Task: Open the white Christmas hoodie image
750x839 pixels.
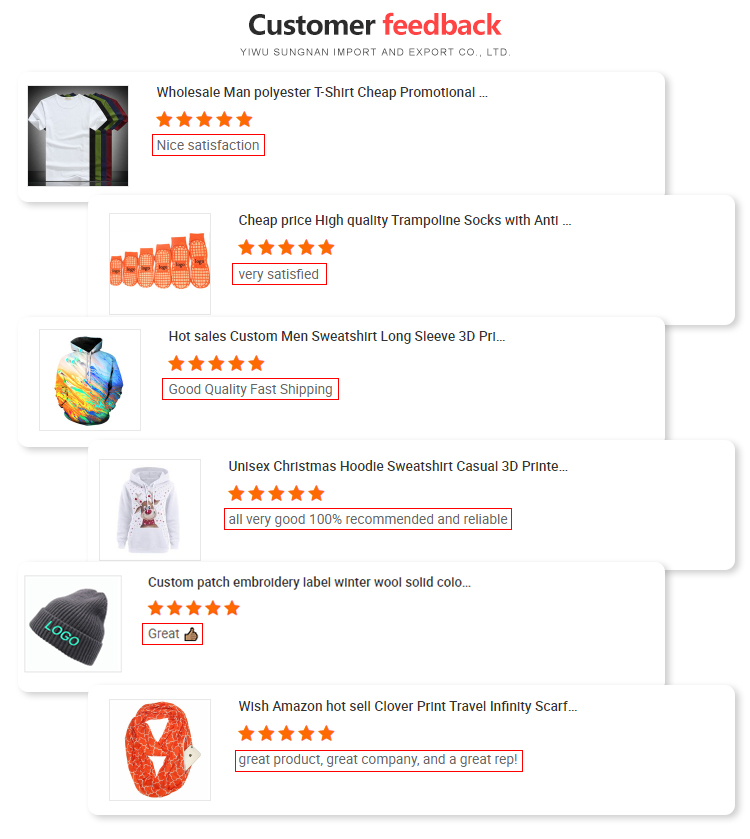Action: point(150,509)
